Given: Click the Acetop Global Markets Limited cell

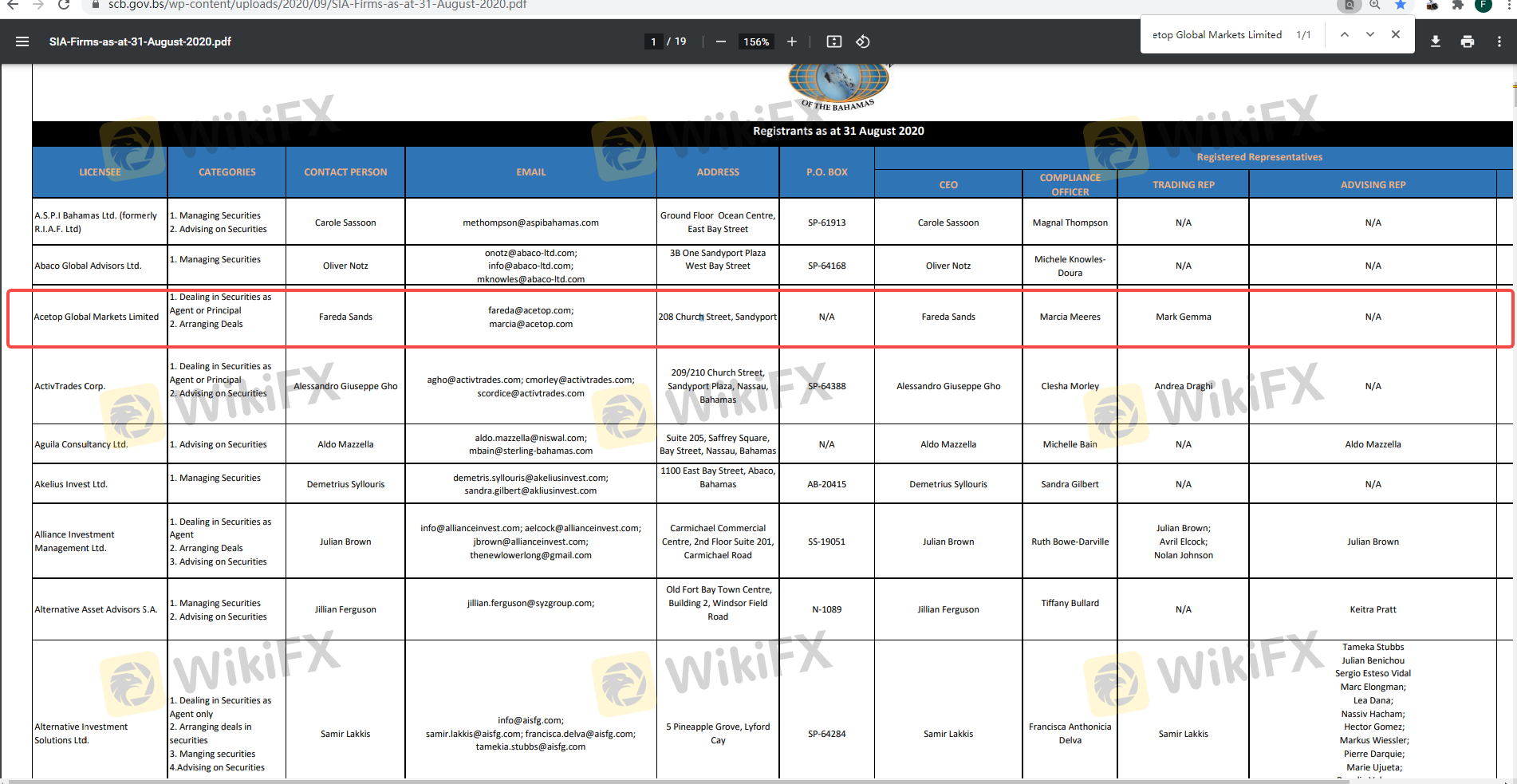Looking at the screenshot, I should pos(97,317).
